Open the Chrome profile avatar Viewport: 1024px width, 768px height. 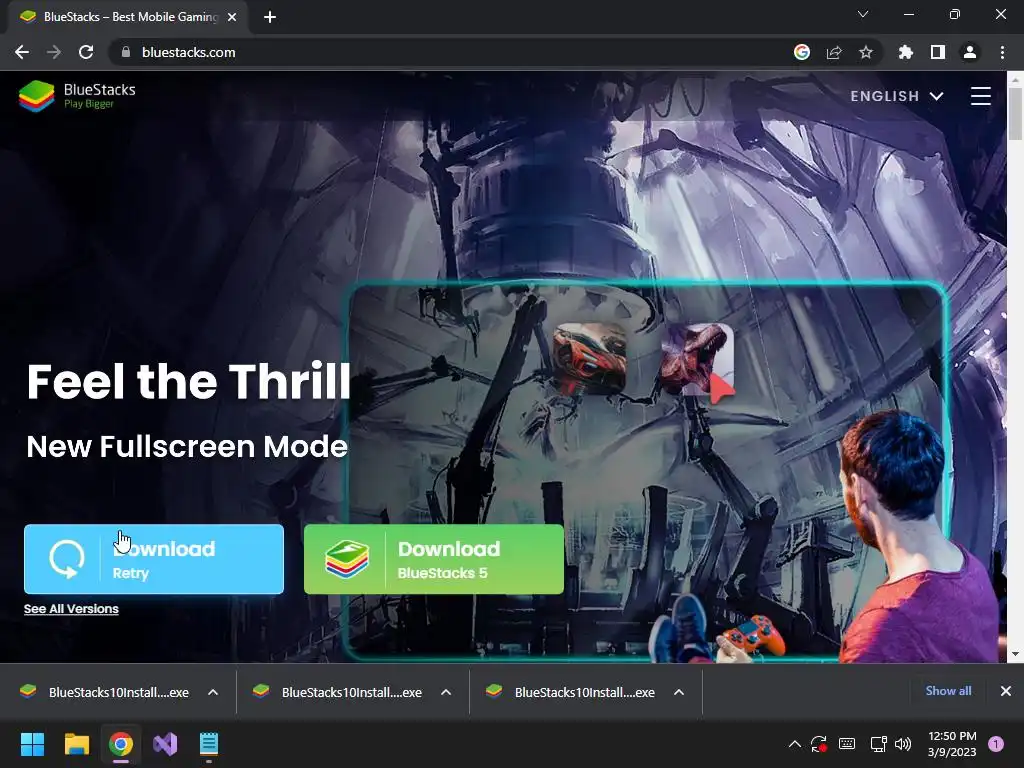[970, 52]
